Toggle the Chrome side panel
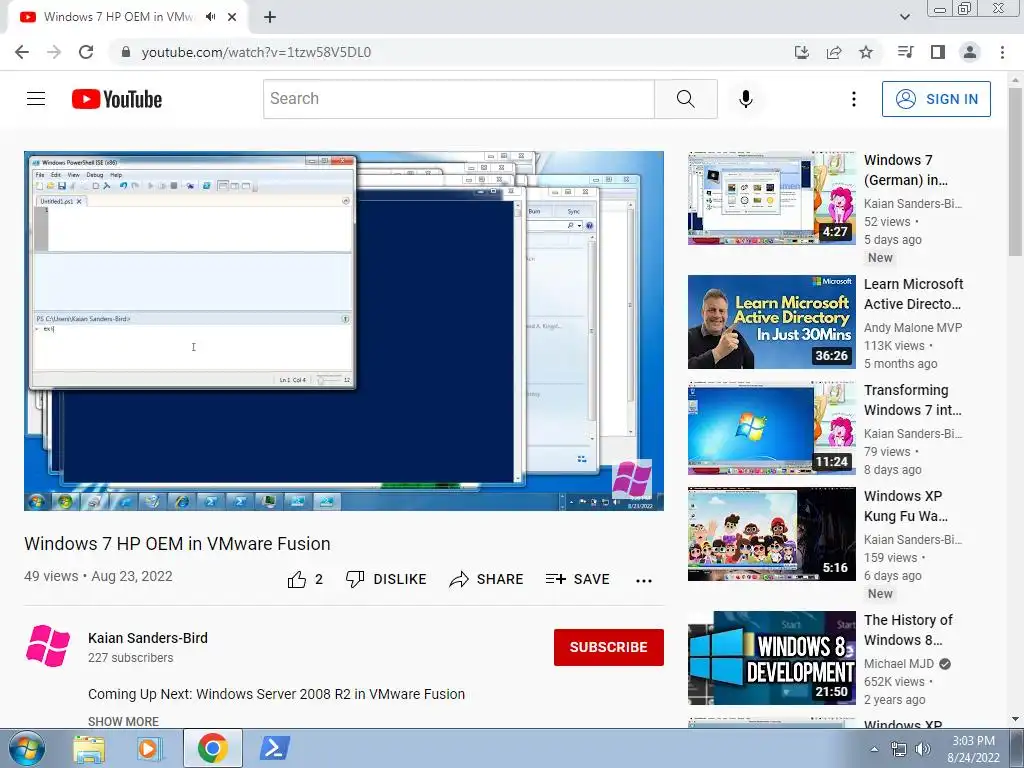The width and height of the screenshot is (1024, 768). pos(938,52)
